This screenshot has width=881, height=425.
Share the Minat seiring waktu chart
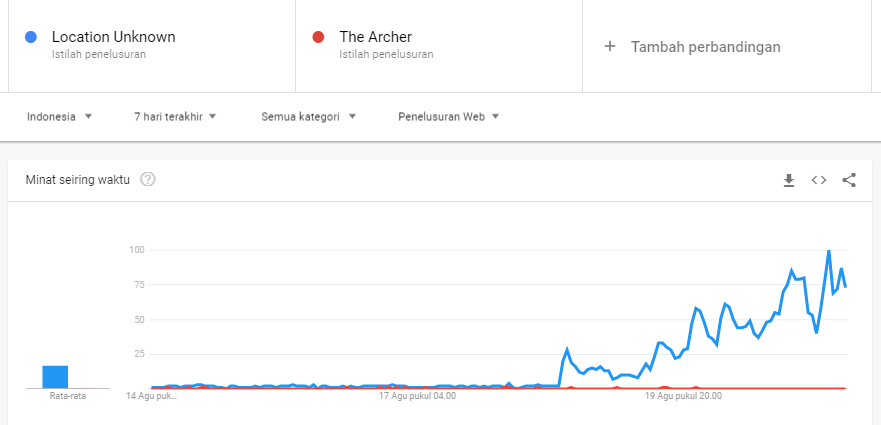tap(849, 180)
